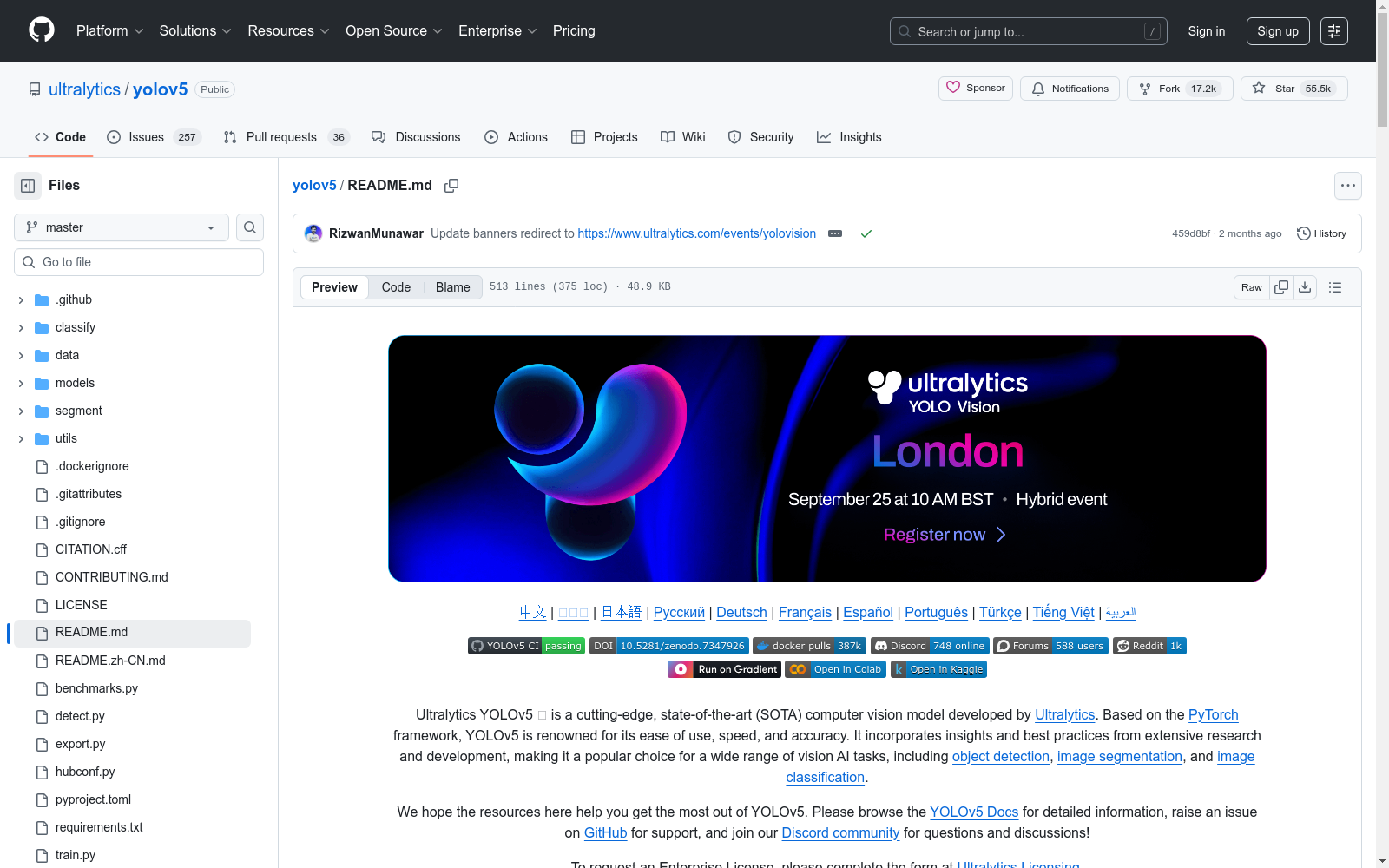Open the master branch selector
Image resolution: width=1389 pixels, height=868 pixels.
[122, 227]
